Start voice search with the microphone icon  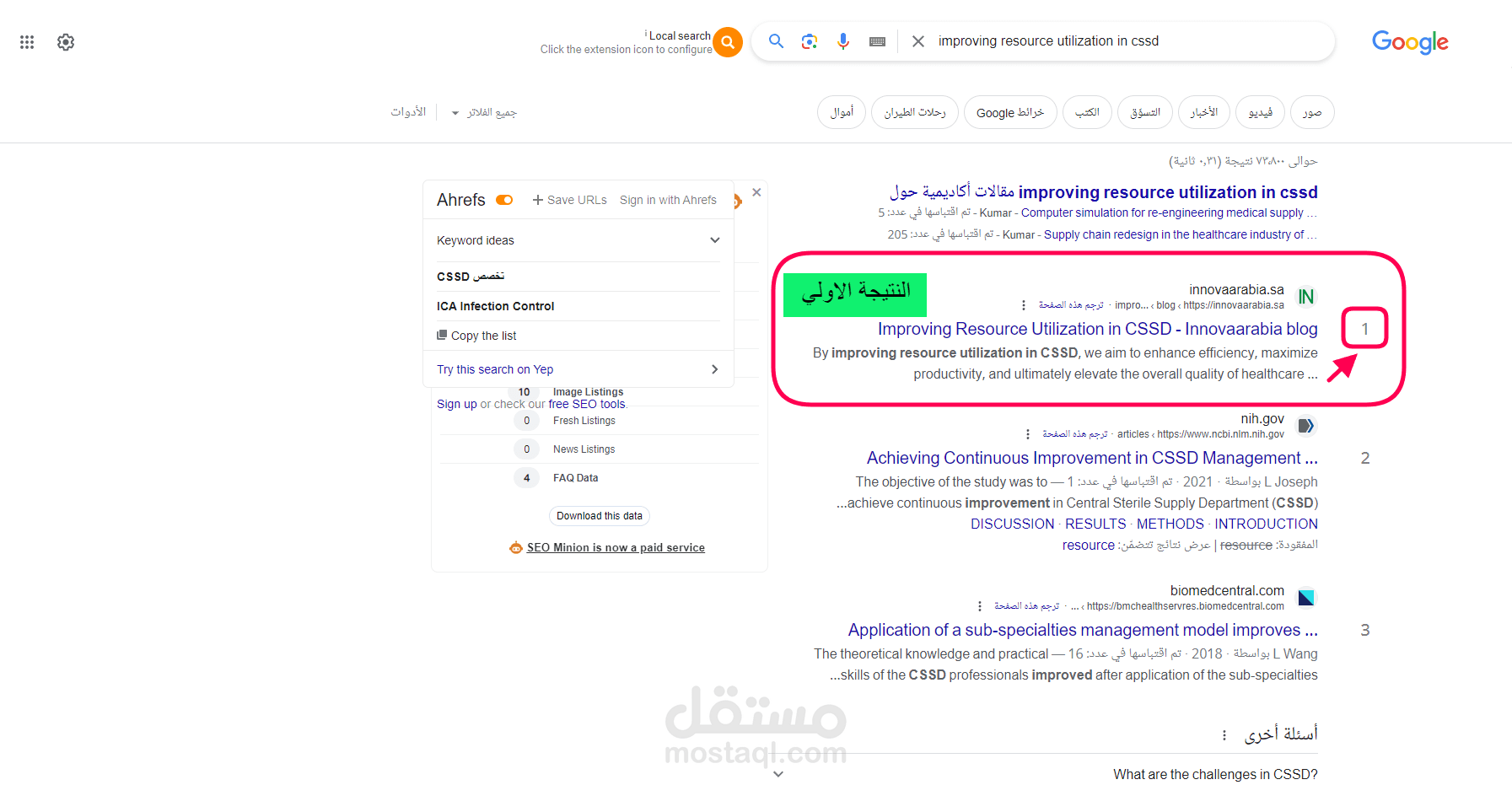click(843, 40)
